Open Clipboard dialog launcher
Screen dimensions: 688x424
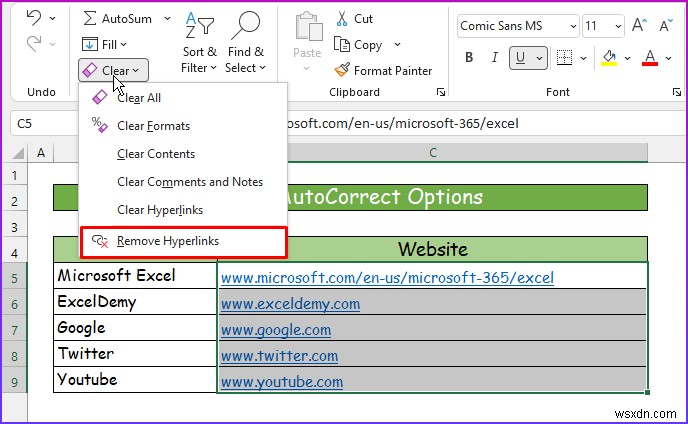point(441,92)
